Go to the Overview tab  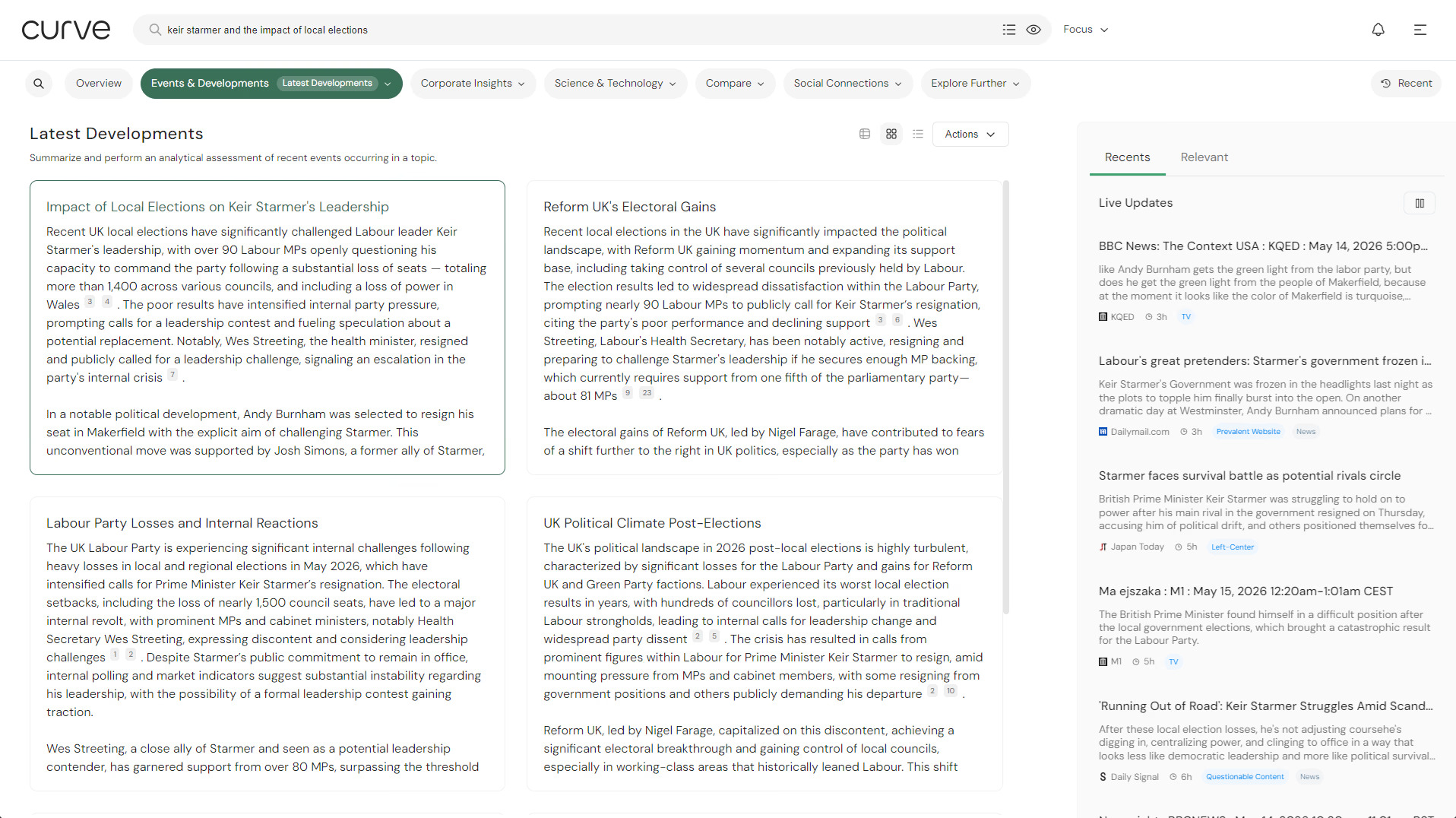click(99, 84)
